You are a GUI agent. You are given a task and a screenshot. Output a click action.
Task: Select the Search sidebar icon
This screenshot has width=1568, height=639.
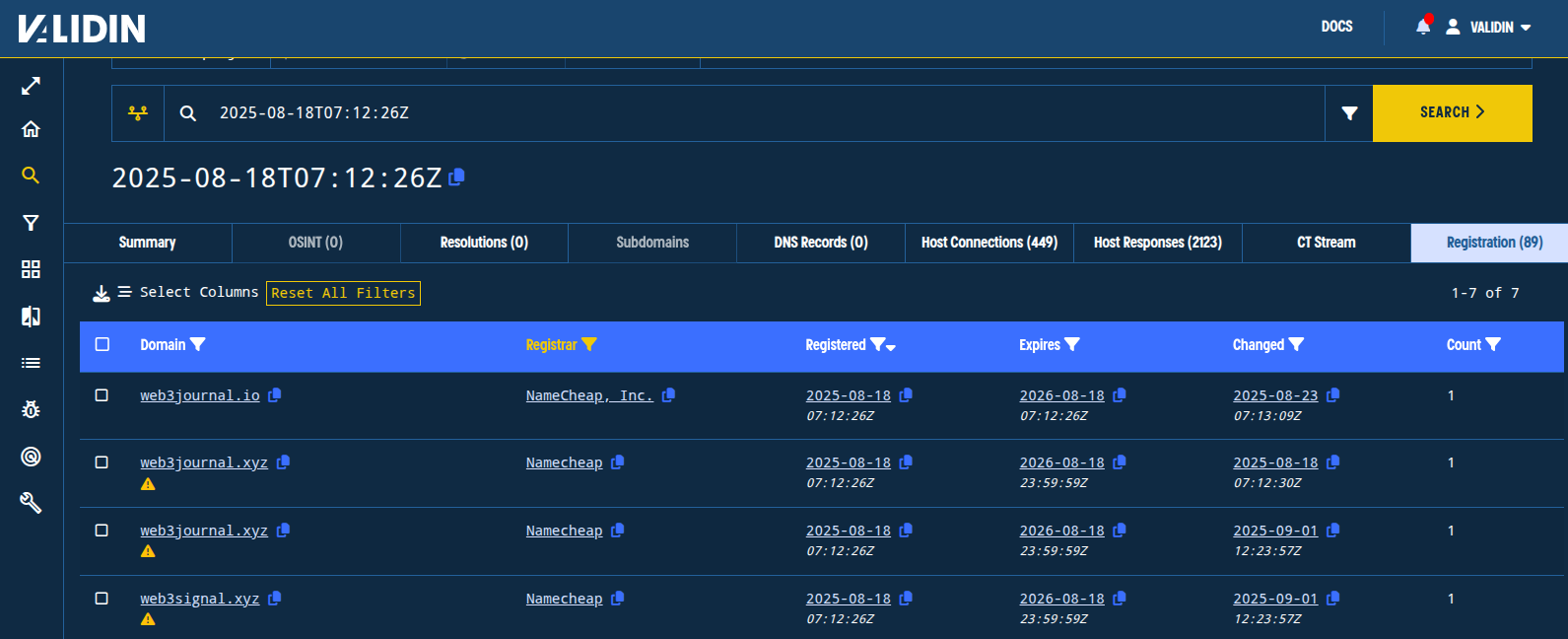(x=31, y=176)
